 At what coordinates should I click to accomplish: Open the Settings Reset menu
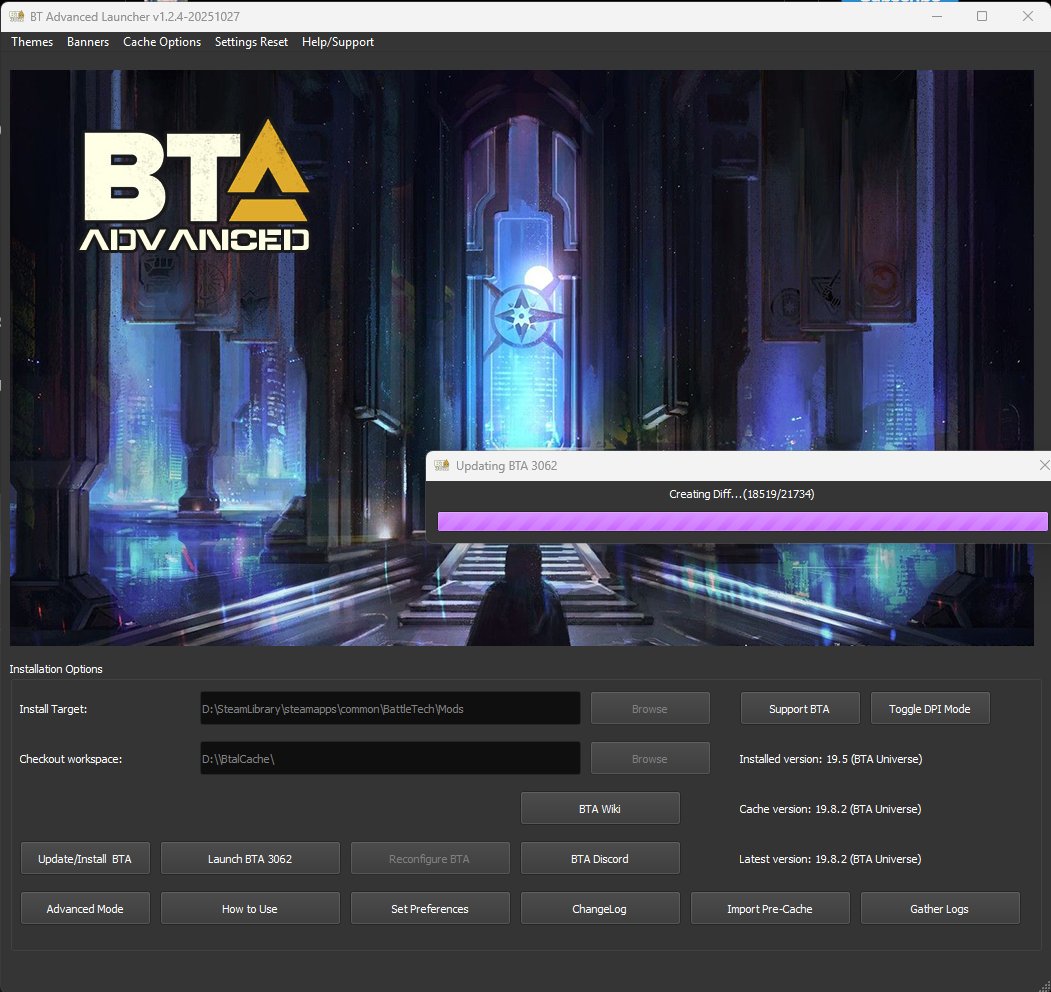(x=251, y=42)
